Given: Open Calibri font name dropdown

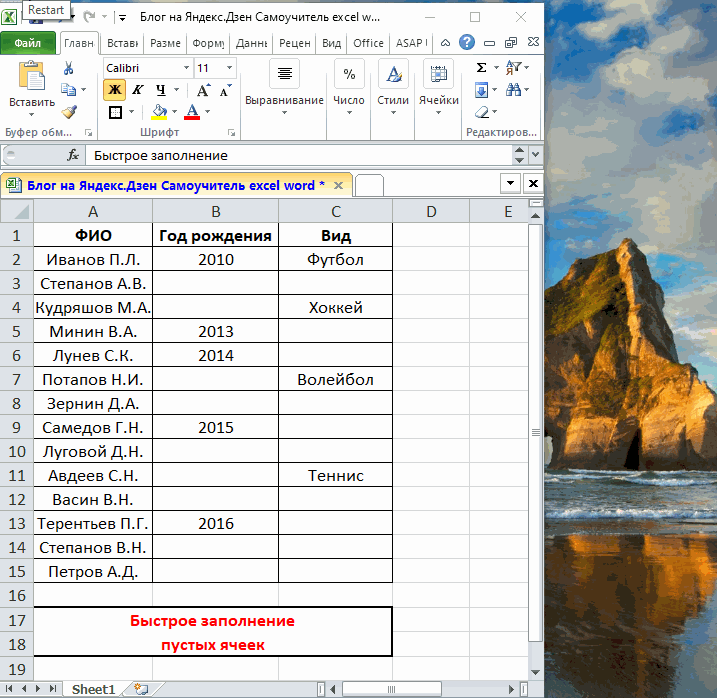Looking at the screenshot, I should point(187,68).
